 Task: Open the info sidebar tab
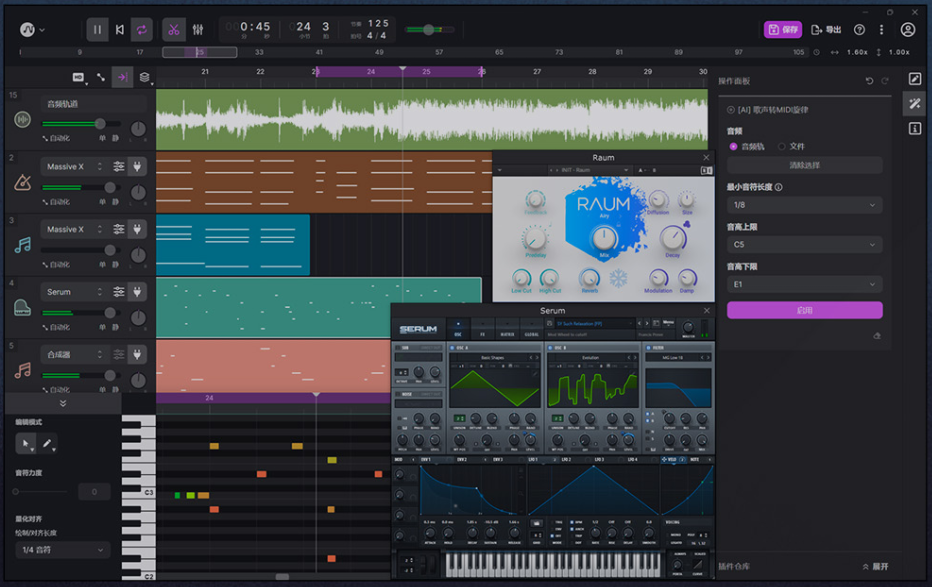pos(915,128)
